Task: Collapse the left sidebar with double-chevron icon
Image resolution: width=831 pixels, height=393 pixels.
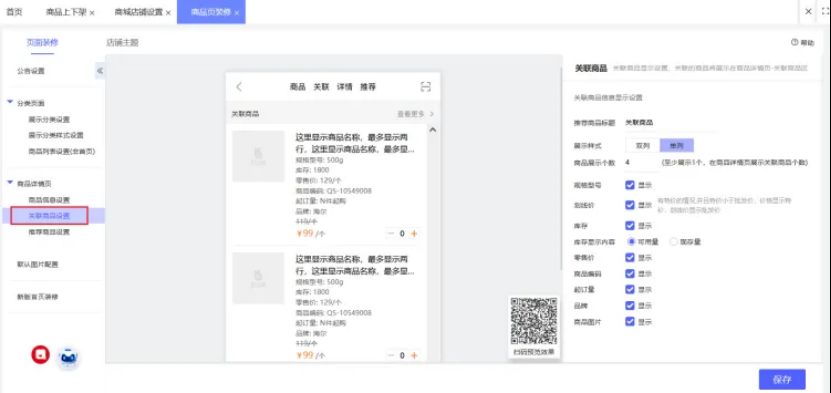Action: coord(100,71)
